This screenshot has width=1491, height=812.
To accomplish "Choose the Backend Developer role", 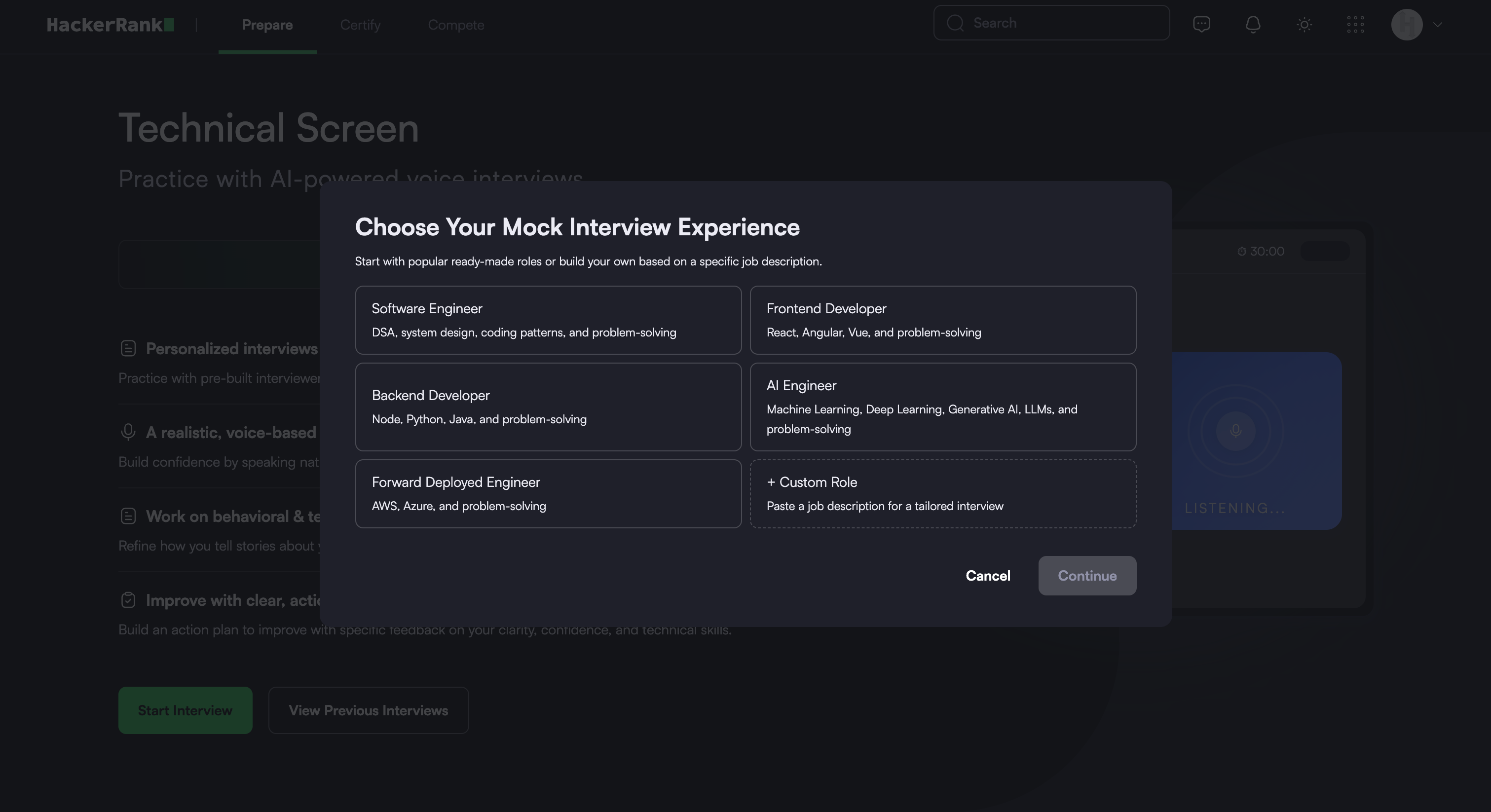I will coord(548,407).
